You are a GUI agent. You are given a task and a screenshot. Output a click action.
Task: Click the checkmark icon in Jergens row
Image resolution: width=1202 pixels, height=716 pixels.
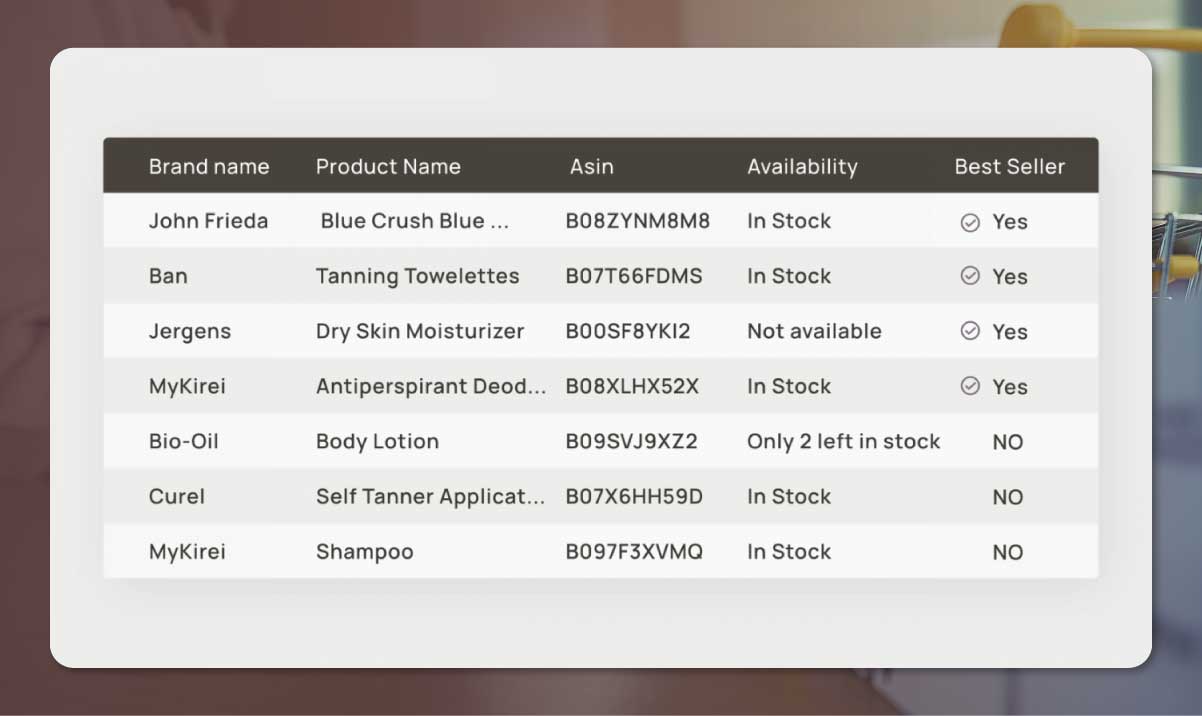click(970, 331)
